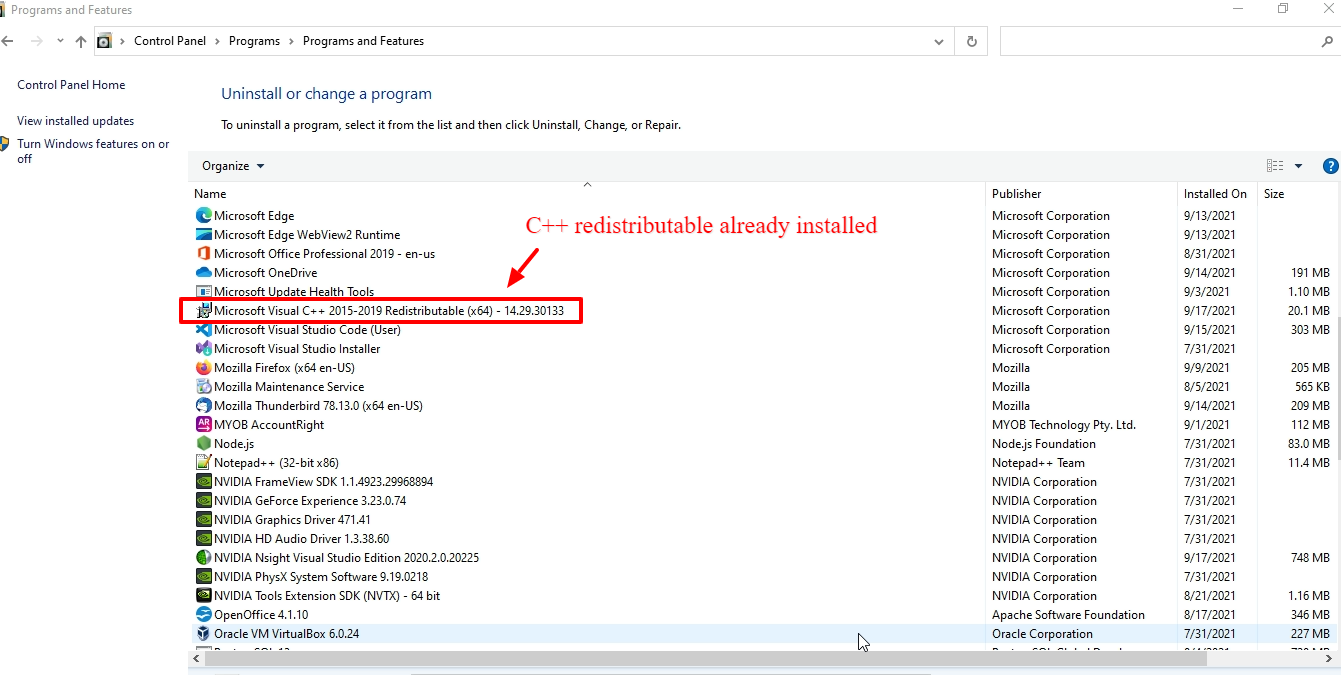1341x675 pixels.
Task: Click the Mozilla Maintenance Service icon
Action: coord(204,386)
